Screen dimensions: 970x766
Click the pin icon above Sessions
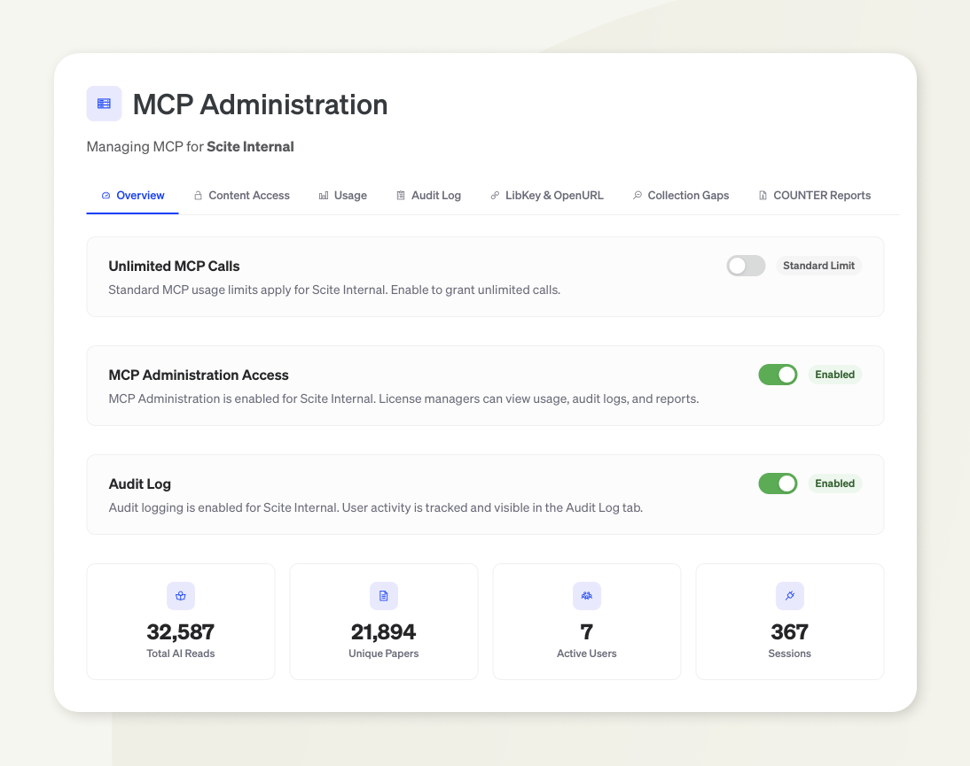pyautogui.click(x=790, y=596)
